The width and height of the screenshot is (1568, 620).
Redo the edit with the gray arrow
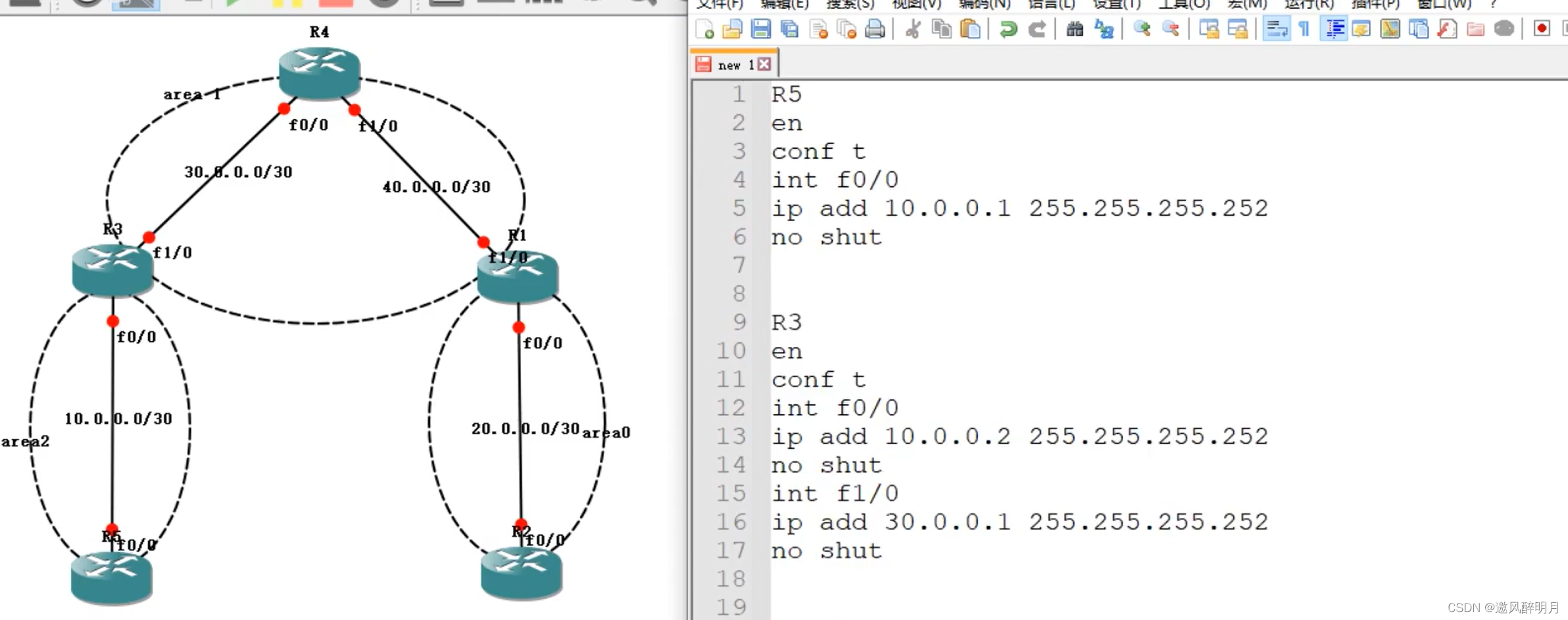1037,29
